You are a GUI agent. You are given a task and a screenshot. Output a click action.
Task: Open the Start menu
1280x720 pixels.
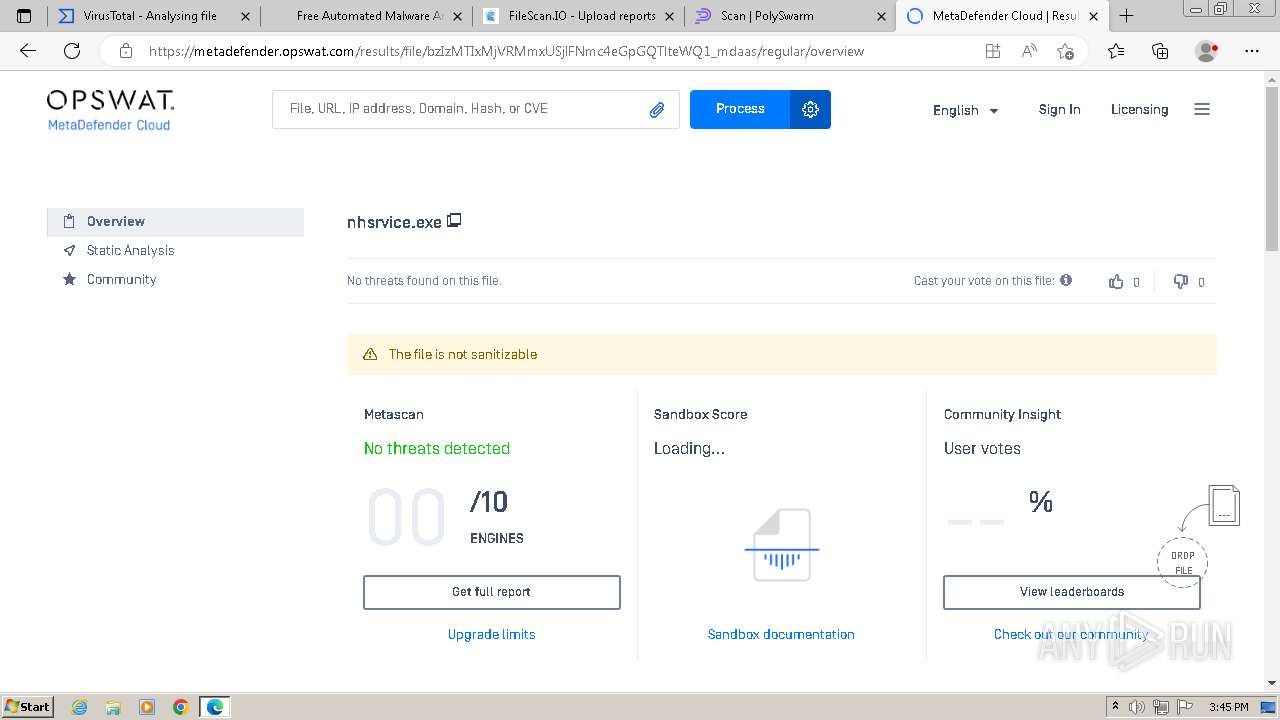(x=28, y=707)
